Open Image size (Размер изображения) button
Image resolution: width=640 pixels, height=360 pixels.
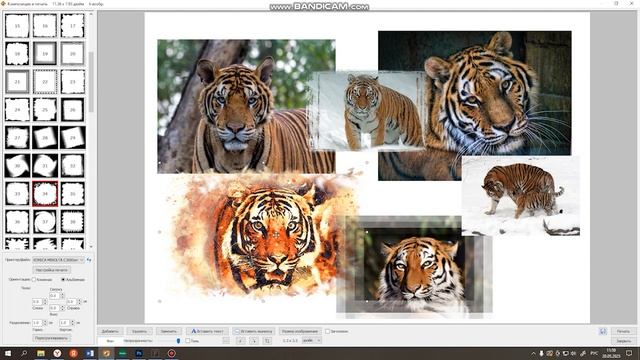(300, 331)
